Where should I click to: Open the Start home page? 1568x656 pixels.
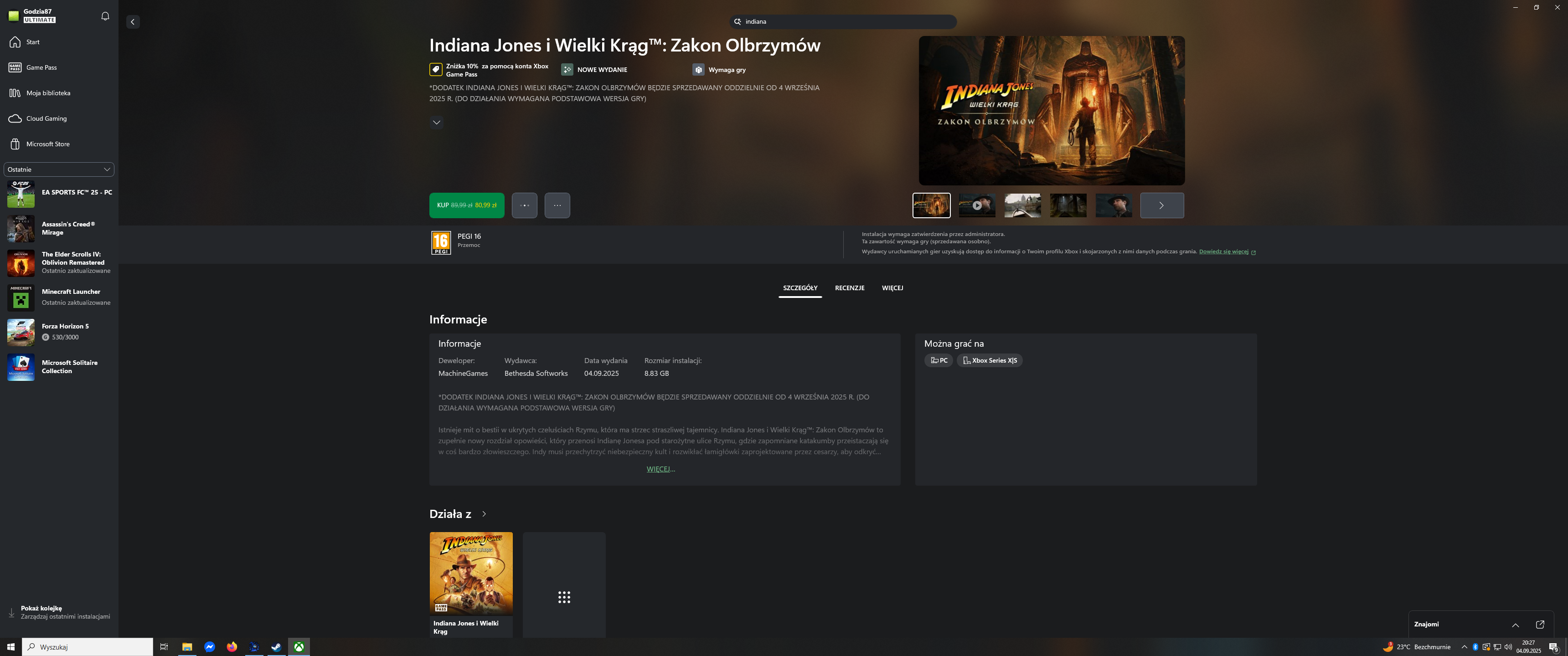pos(33,42)
